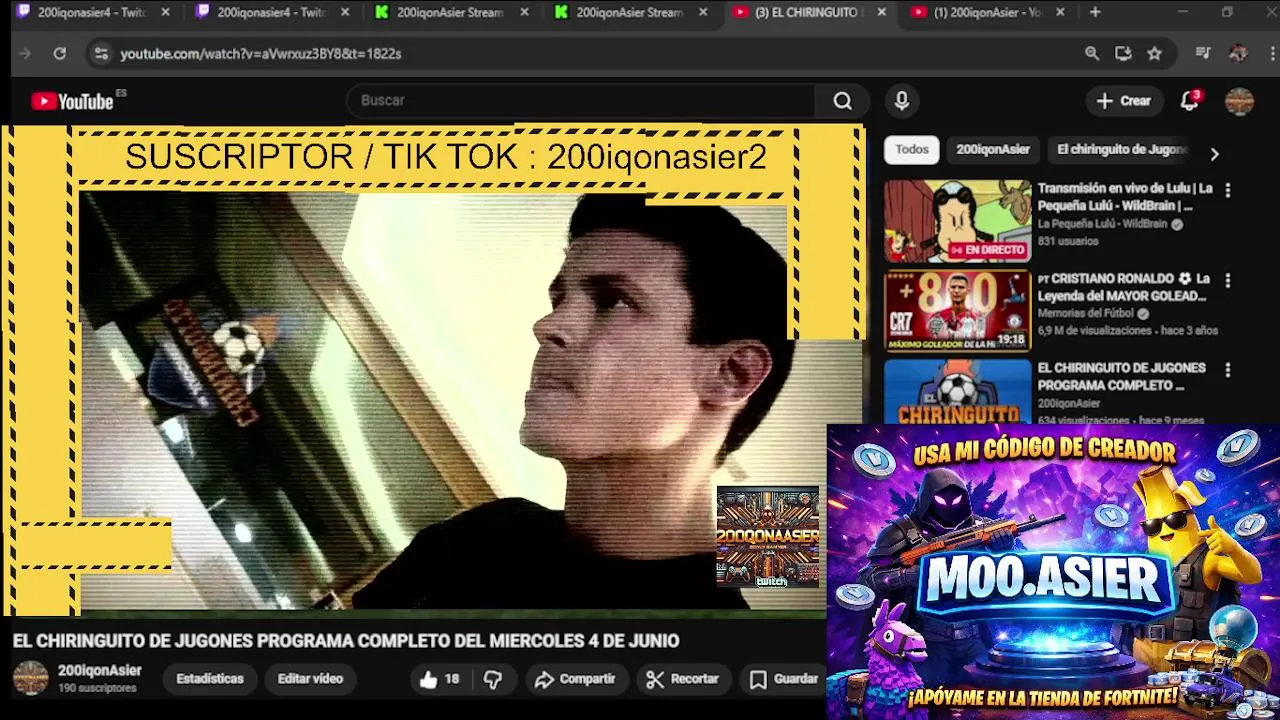Click the Compartir share button
The width and height of the screenshot is (1280, 720).
pos(575,679)
